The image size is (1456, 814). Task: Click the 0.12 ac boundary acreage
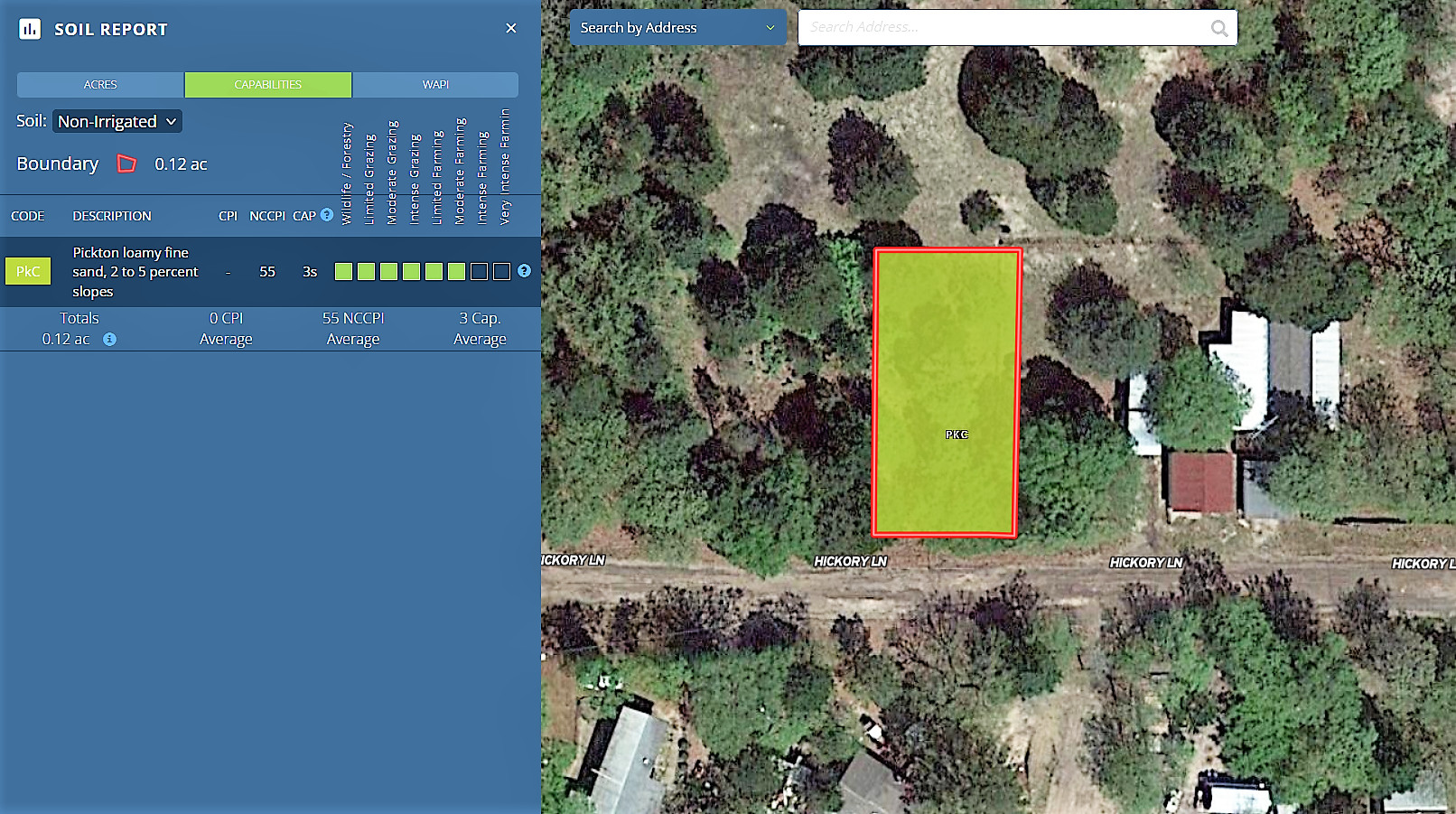click(181, 164)
